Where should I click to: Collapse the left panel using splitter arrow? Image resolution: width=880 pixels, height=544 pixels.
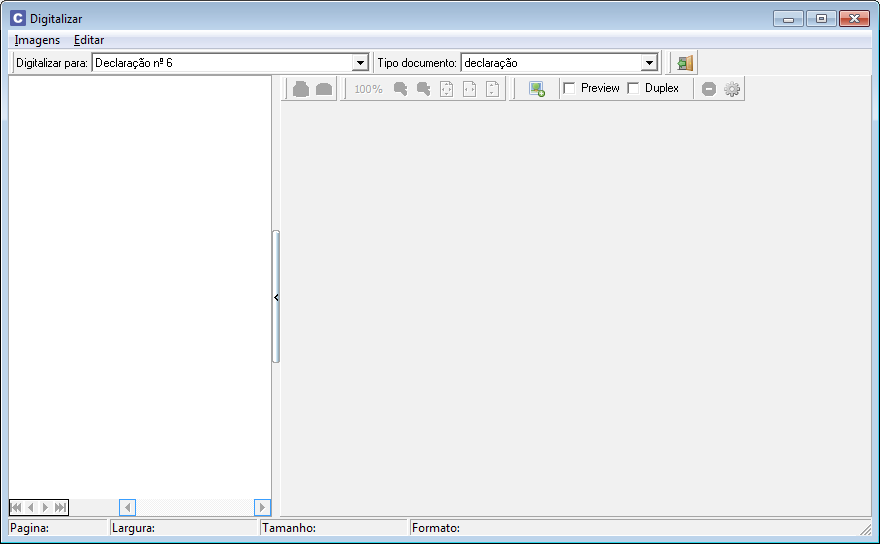click(276, 297)
